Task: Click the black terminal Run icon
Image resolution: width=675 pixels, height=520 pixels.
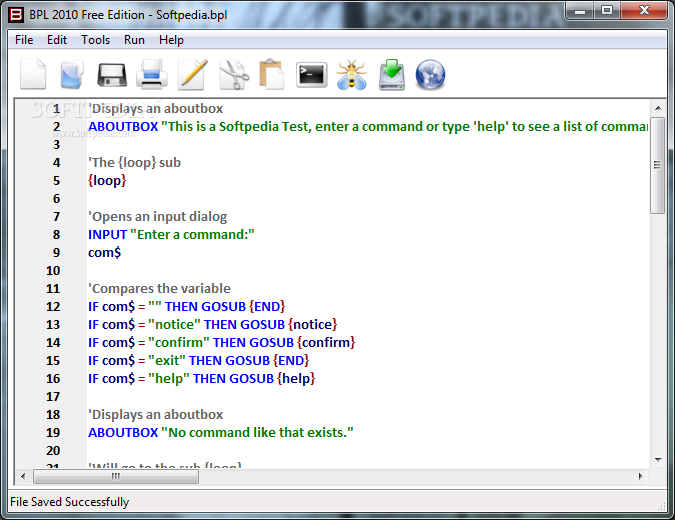Action: (312, 75)
